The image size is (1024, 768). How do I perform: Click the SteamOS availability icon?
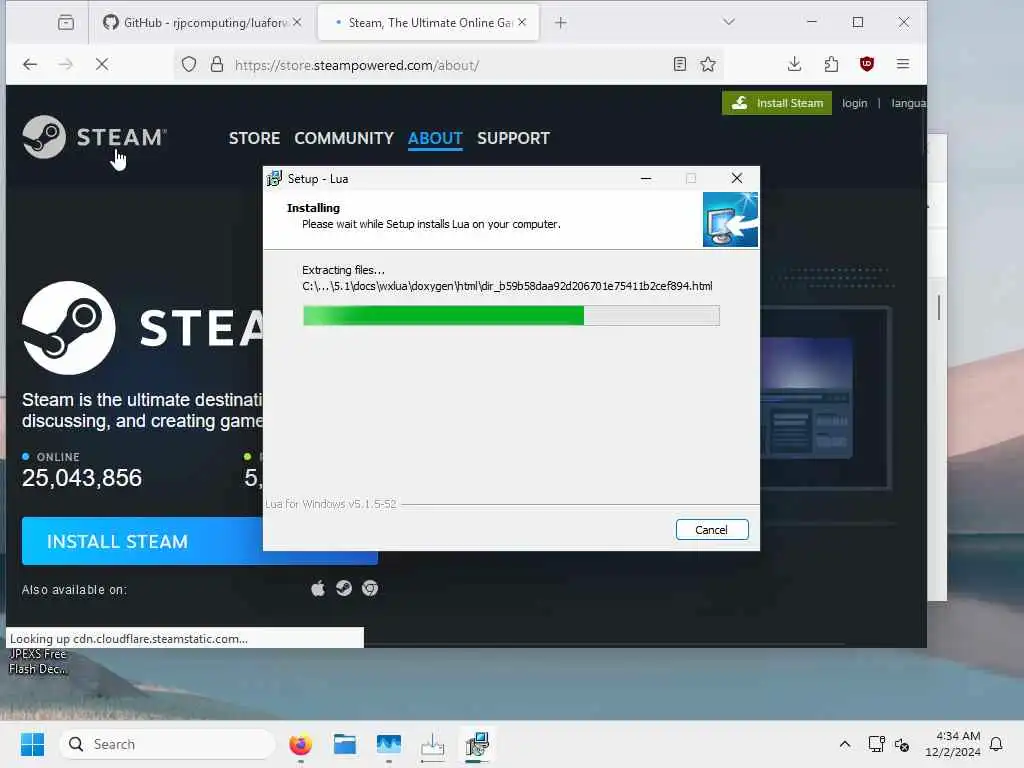click(344, 588)
